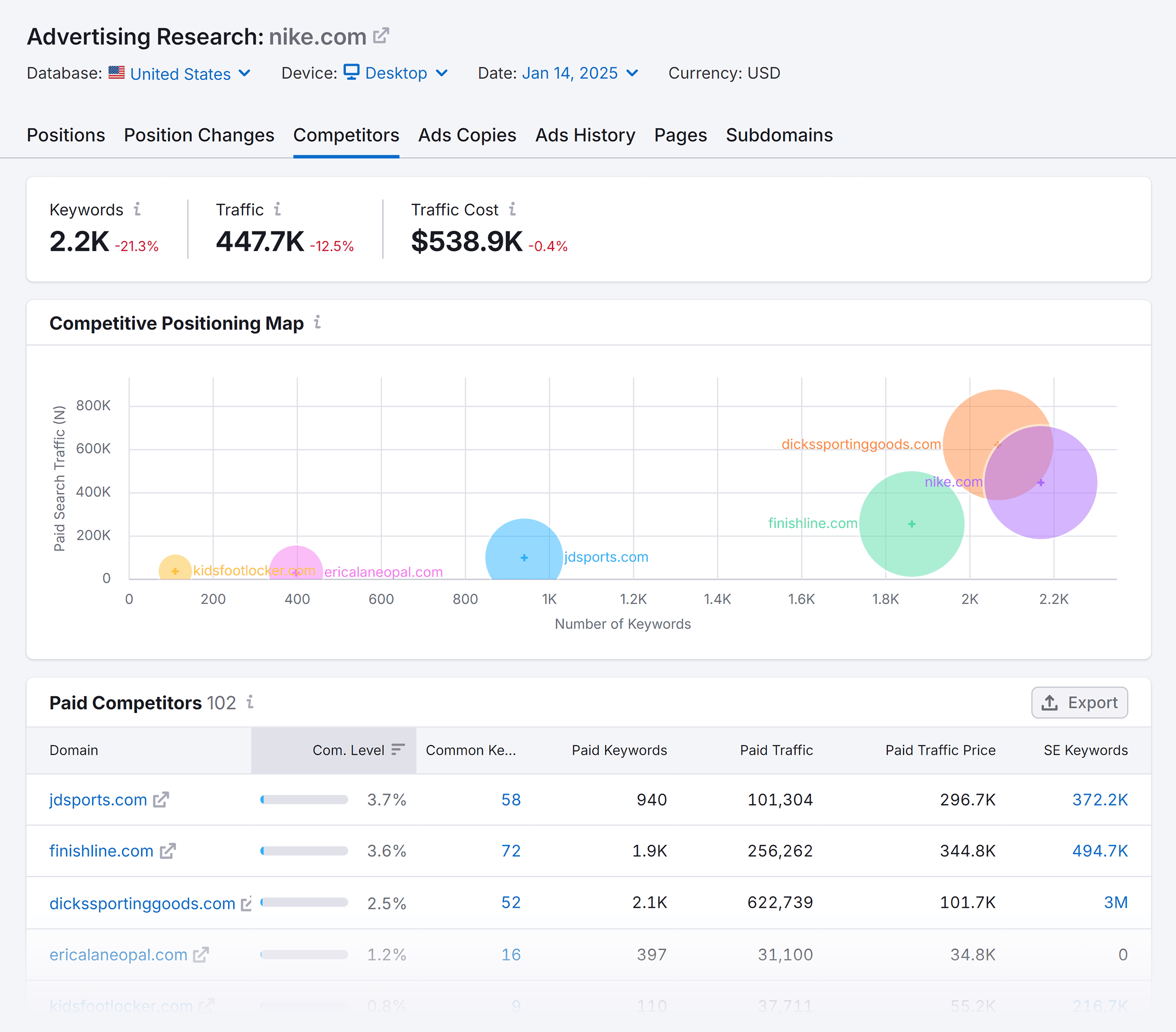Open the jdsports.com domain link
This screenshot has height=1032, width=1176.
pyautogui.click(x=98, y=800)
